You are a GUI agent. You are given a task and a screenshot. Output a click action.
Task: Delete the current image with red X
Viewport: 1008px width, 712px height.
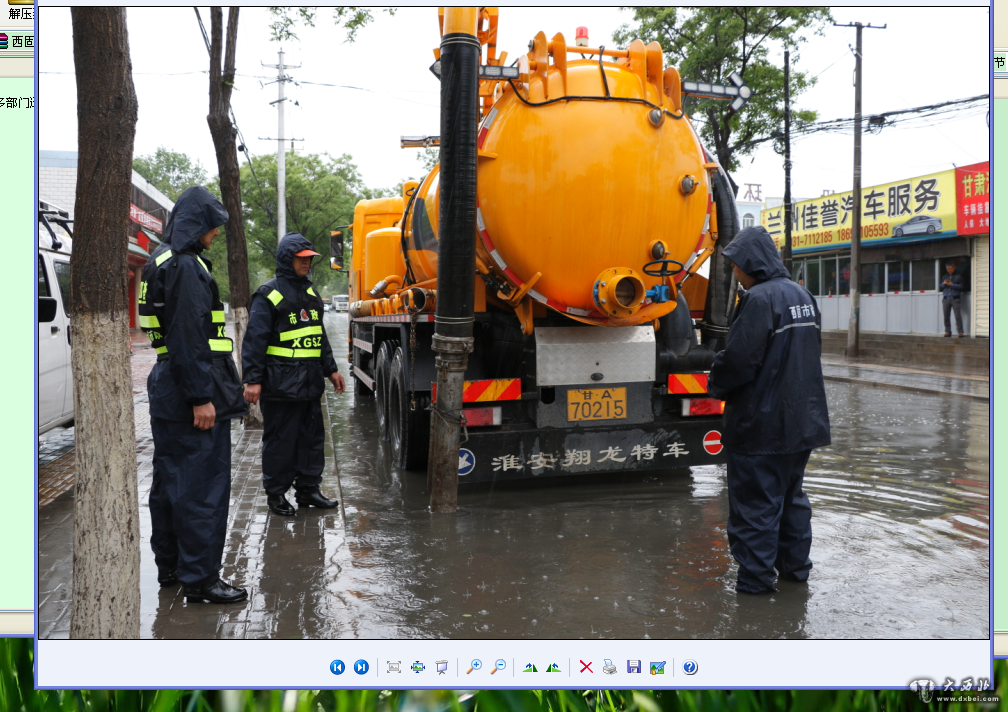[x=586, y=667]
